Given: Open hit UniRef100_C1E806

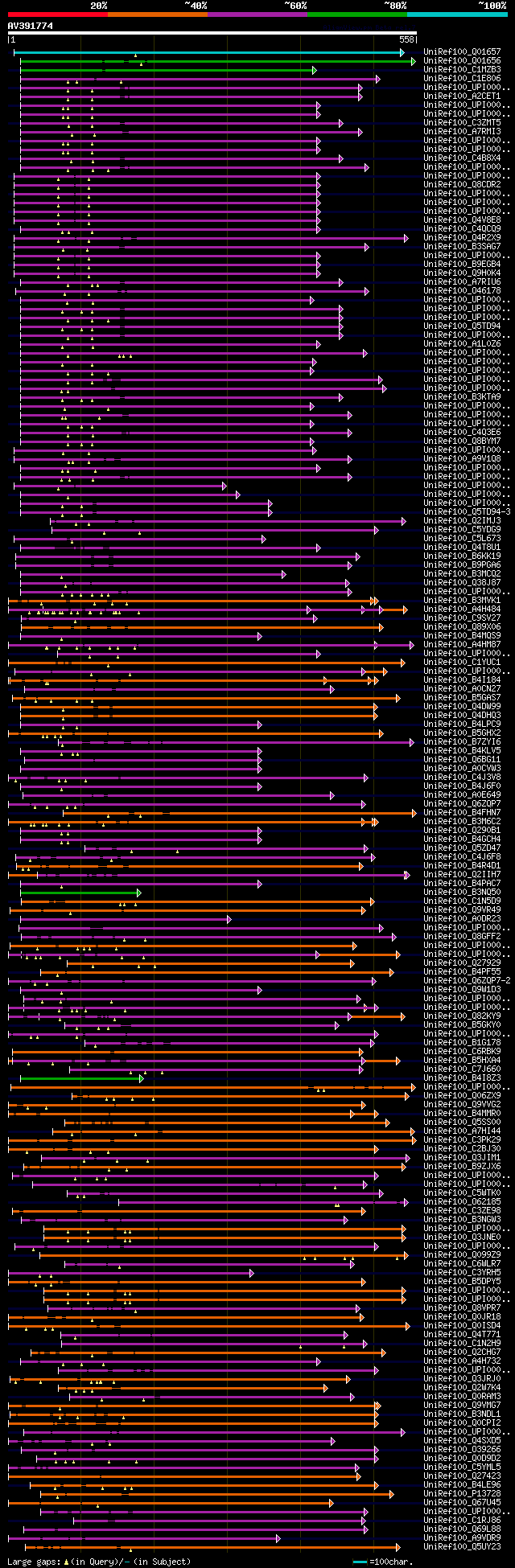Looking at the screenshot, I should tap(462, 79).
